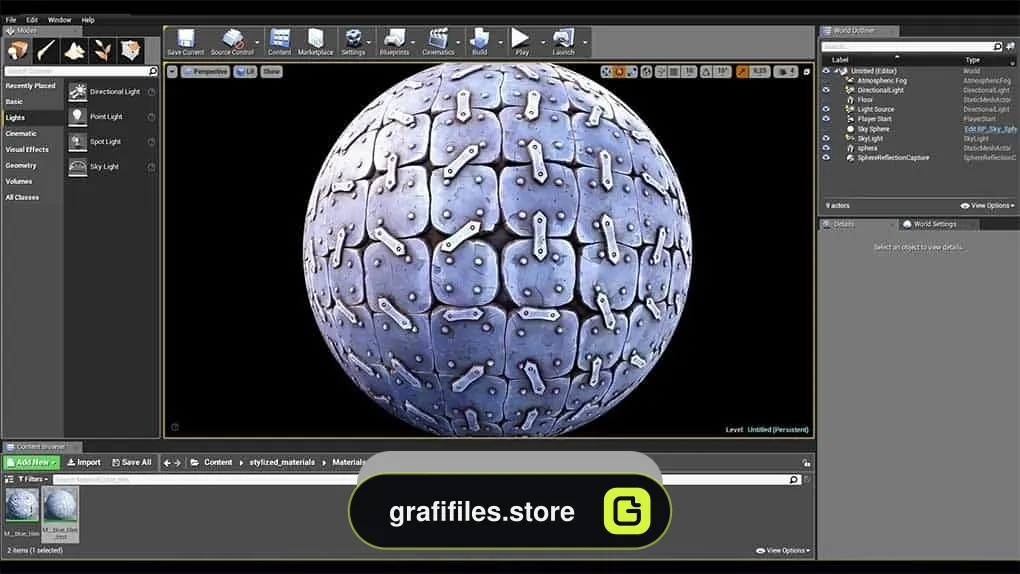The height and width of the screenshot is (574, 1020).
Task: Select the Point Light icon
Action: (x=77, y=116)
